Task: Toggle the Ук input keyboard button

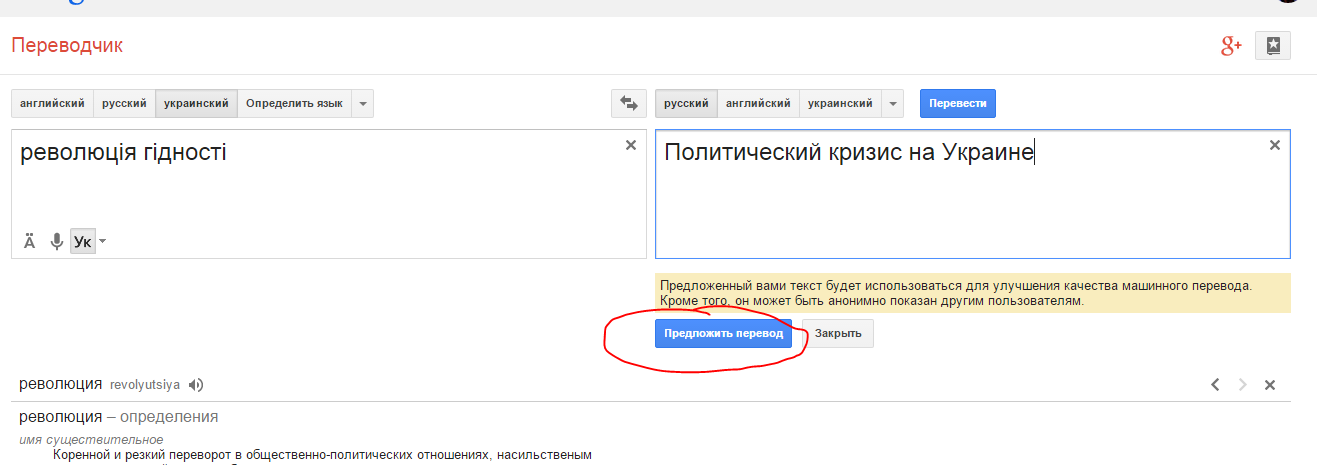Action: (83, 241)
